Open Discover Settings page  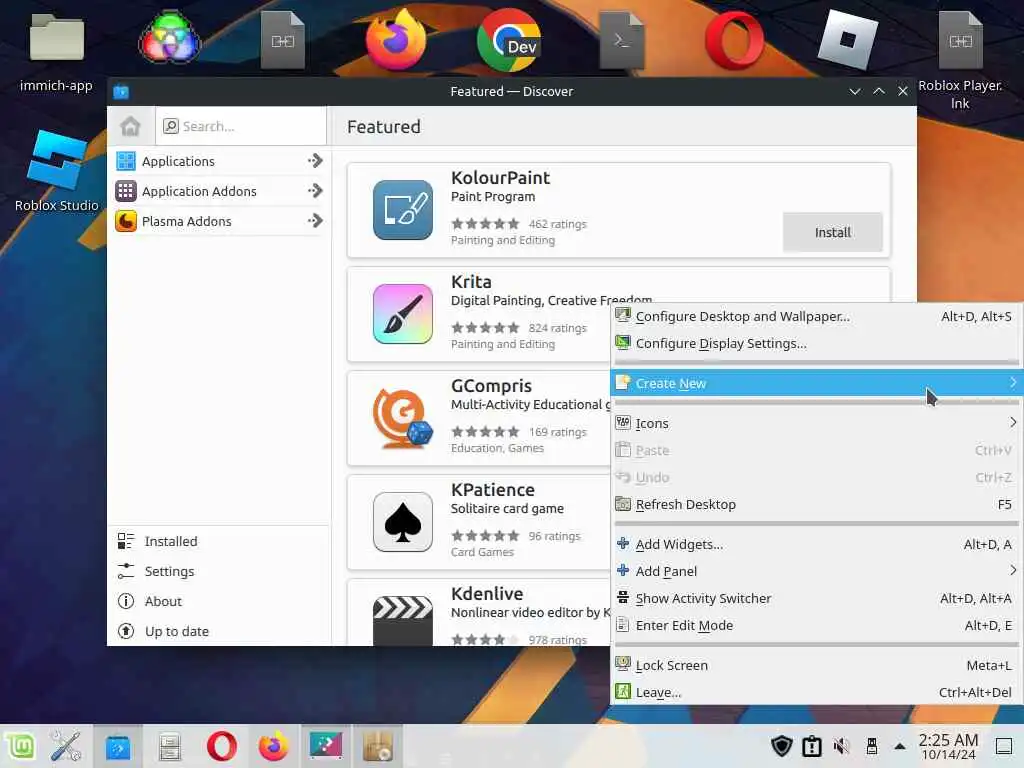220,571
